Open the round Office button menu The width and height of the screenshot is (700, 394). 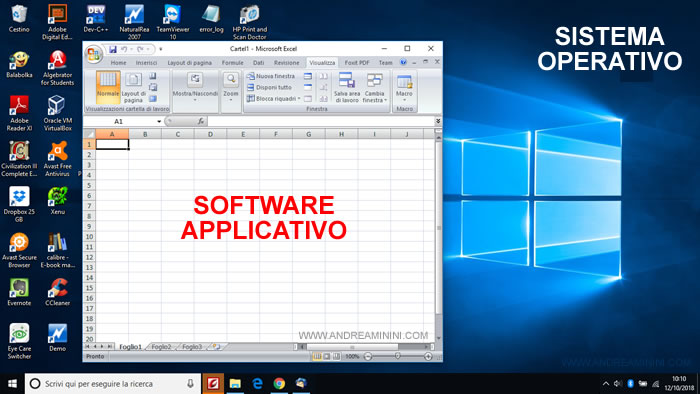(x=94, y=54)
